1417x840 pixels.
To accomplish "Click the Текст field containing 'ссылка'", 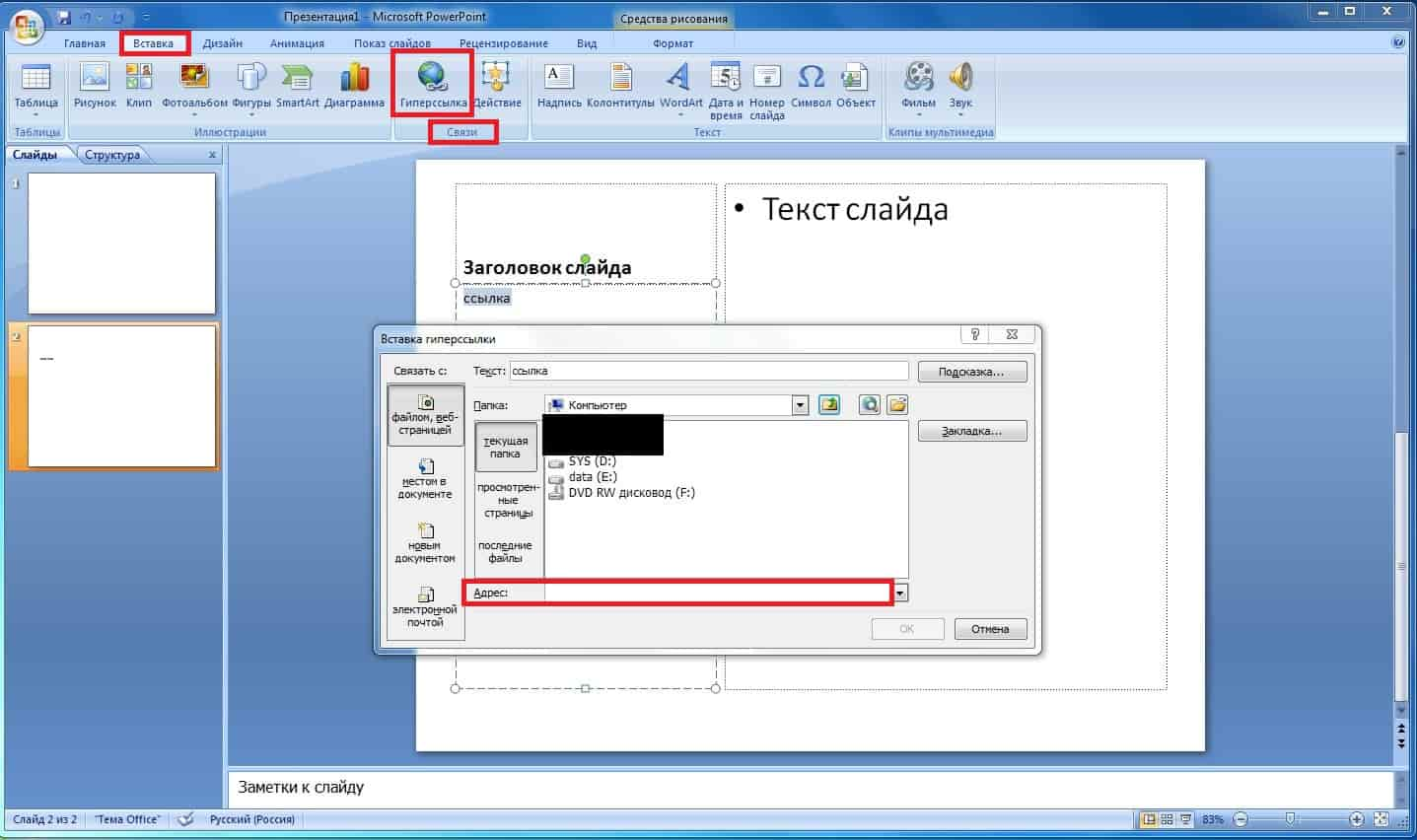I will [x=709, y=371].
